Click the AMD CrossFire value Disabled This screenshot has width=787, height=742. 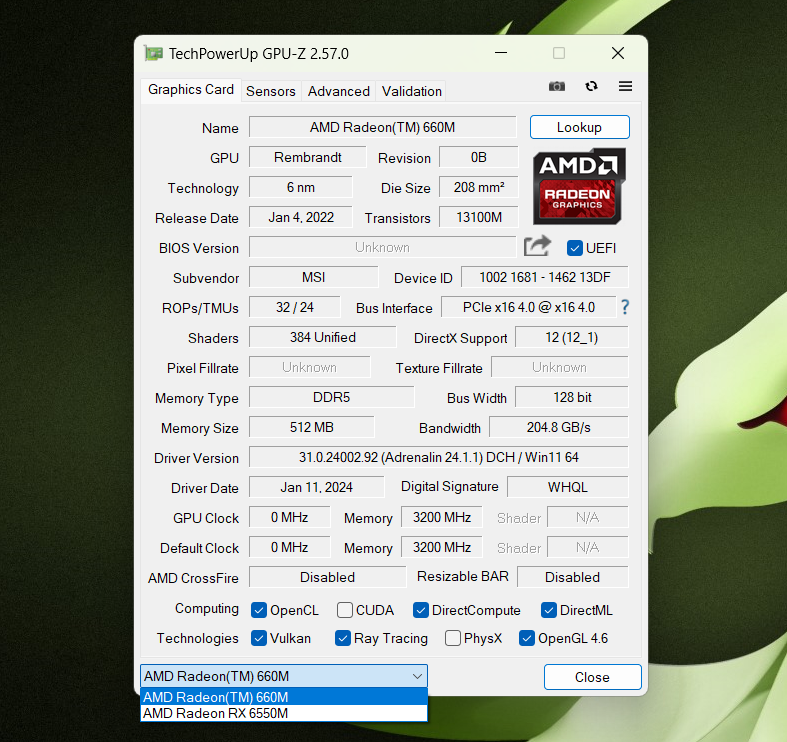click(x=327, y=577)
